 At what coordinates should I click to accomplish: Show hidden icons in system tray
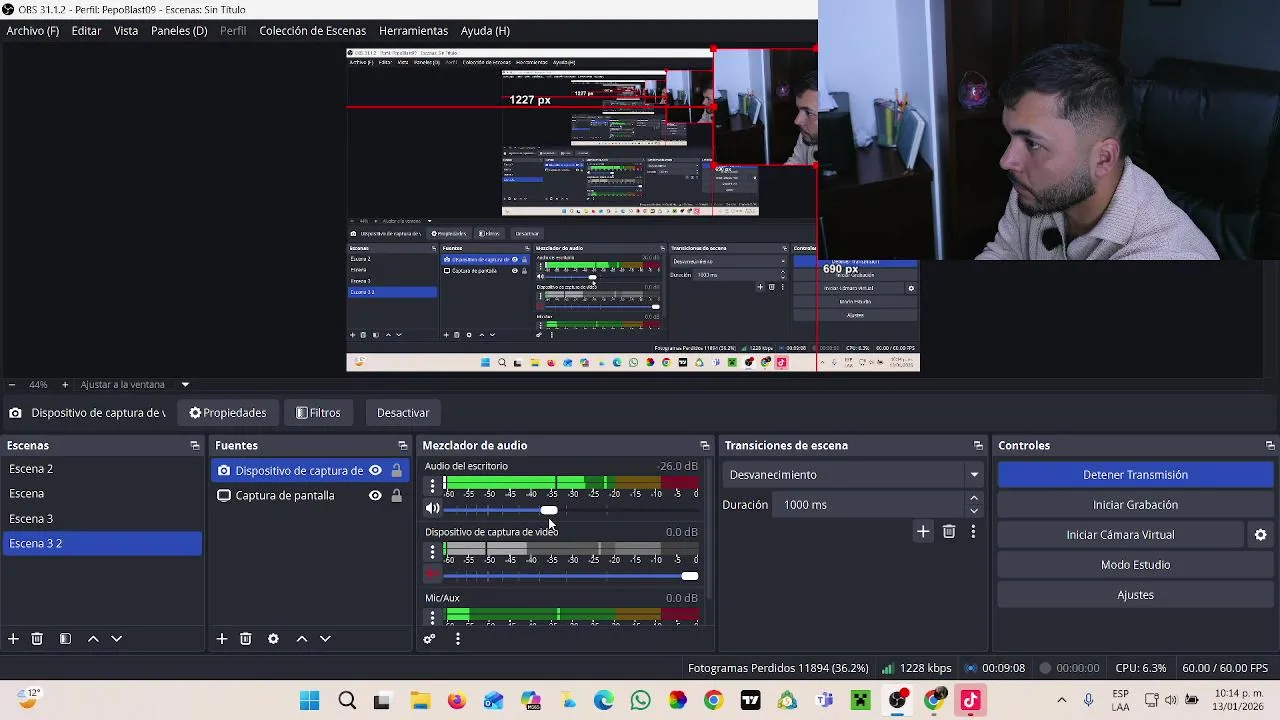[1061, 700]
